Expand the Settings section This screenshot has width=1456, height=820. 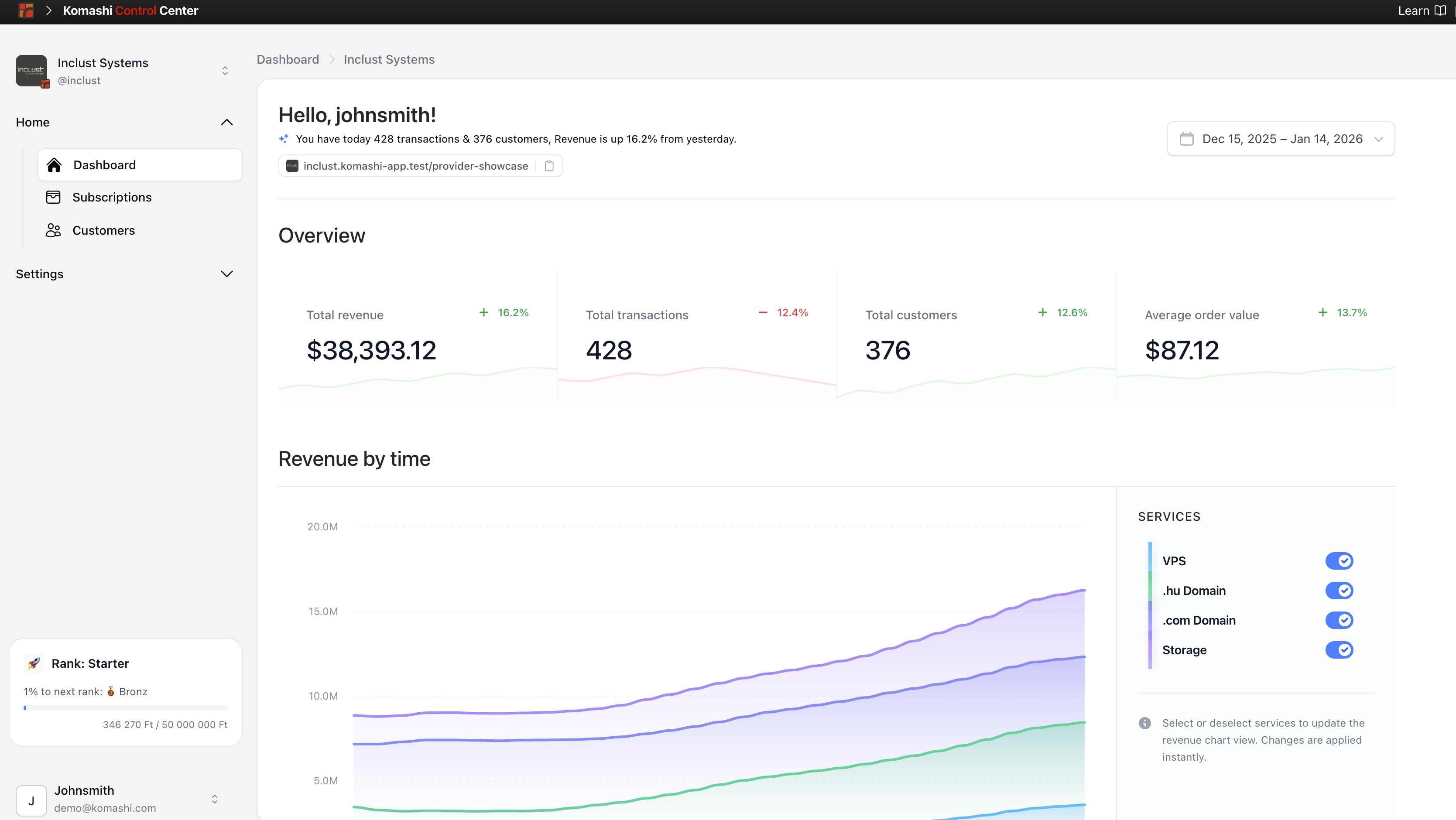pyautogui.click(x=226, y=273)
